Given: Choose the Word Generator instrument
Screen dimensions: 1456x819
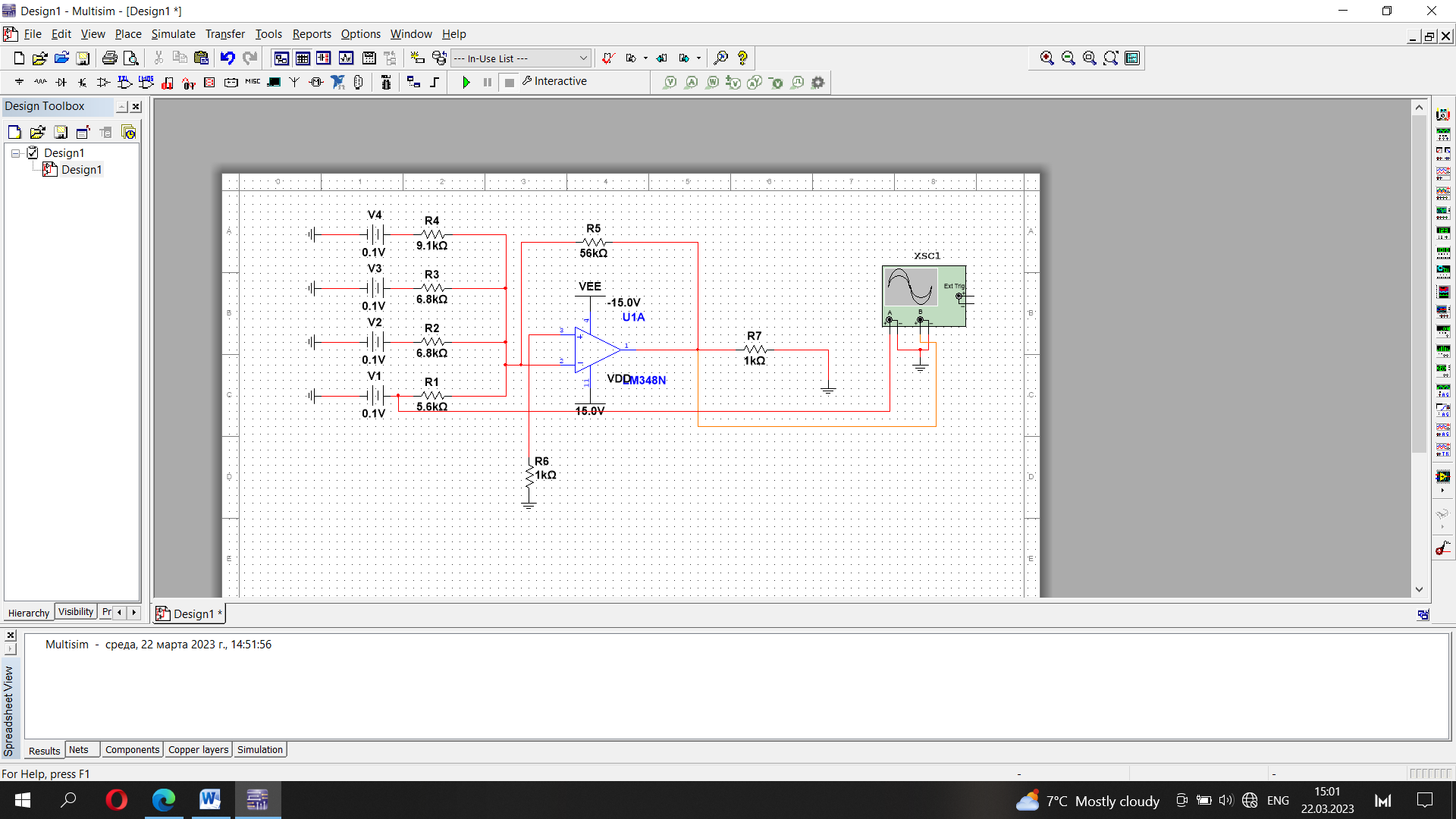Looking at the screenshot, I should click(1443, 253).
